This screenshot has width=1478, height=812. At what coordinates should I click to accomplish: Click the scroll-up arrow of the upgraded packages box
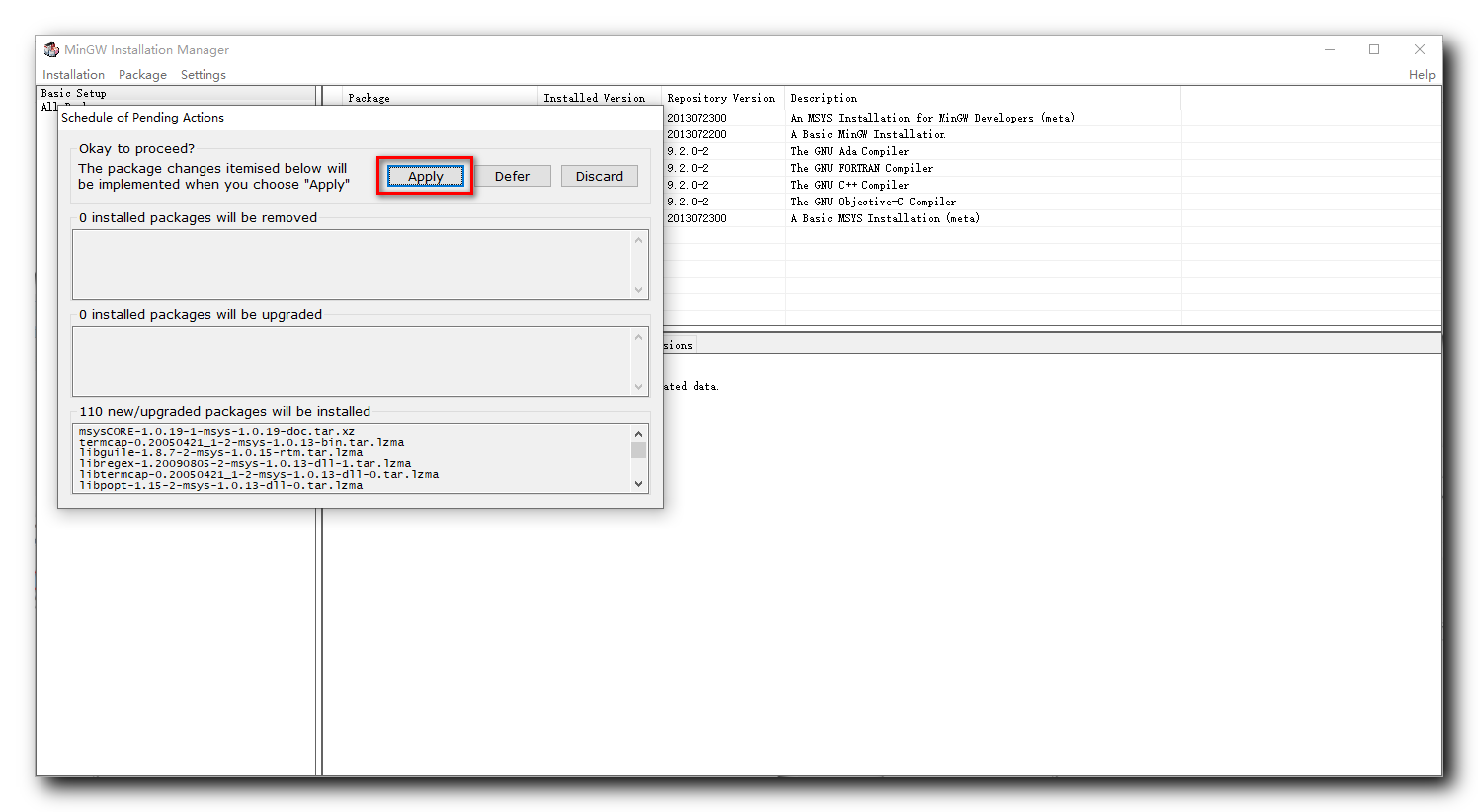point(639,335)
